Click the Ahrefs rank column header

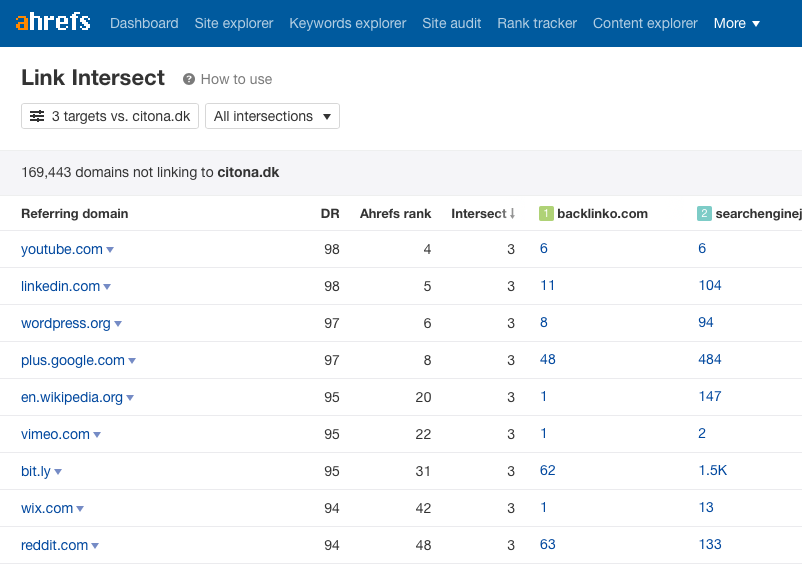395,214
